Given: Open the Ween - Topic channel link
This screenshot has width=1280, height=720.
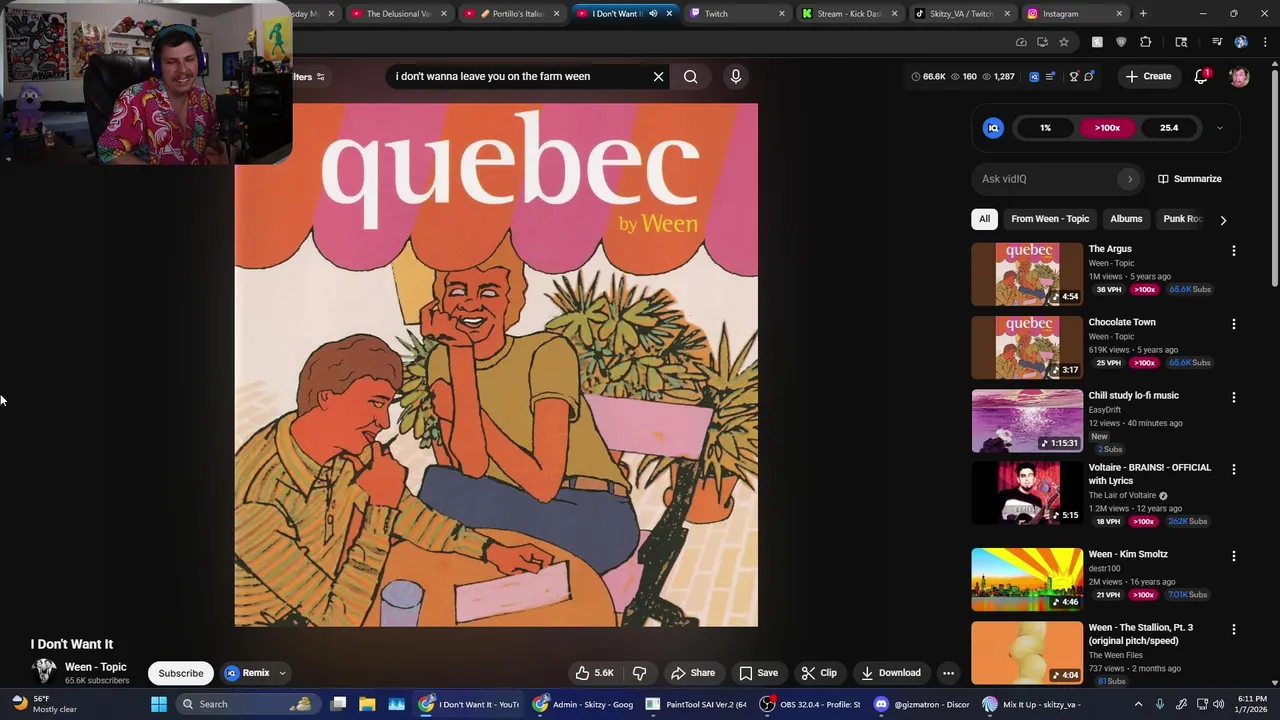Looking at the screenshot, I should click(x=96, y=667).
